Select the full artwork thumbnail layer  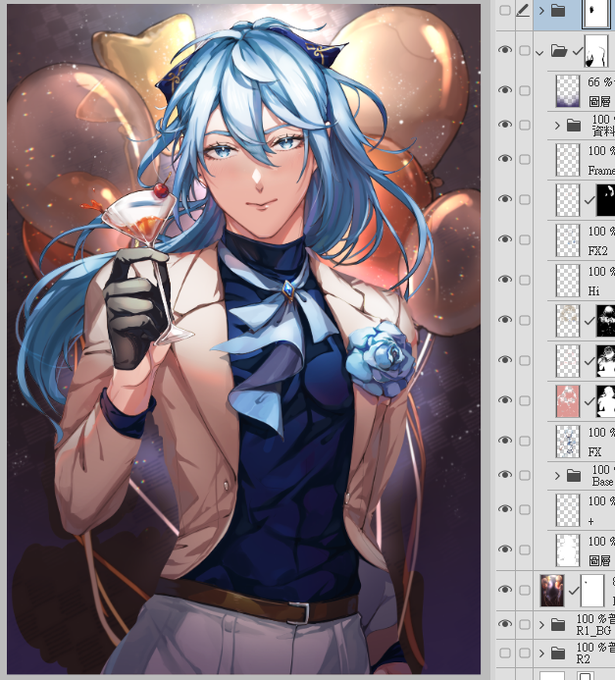point(552,590)
